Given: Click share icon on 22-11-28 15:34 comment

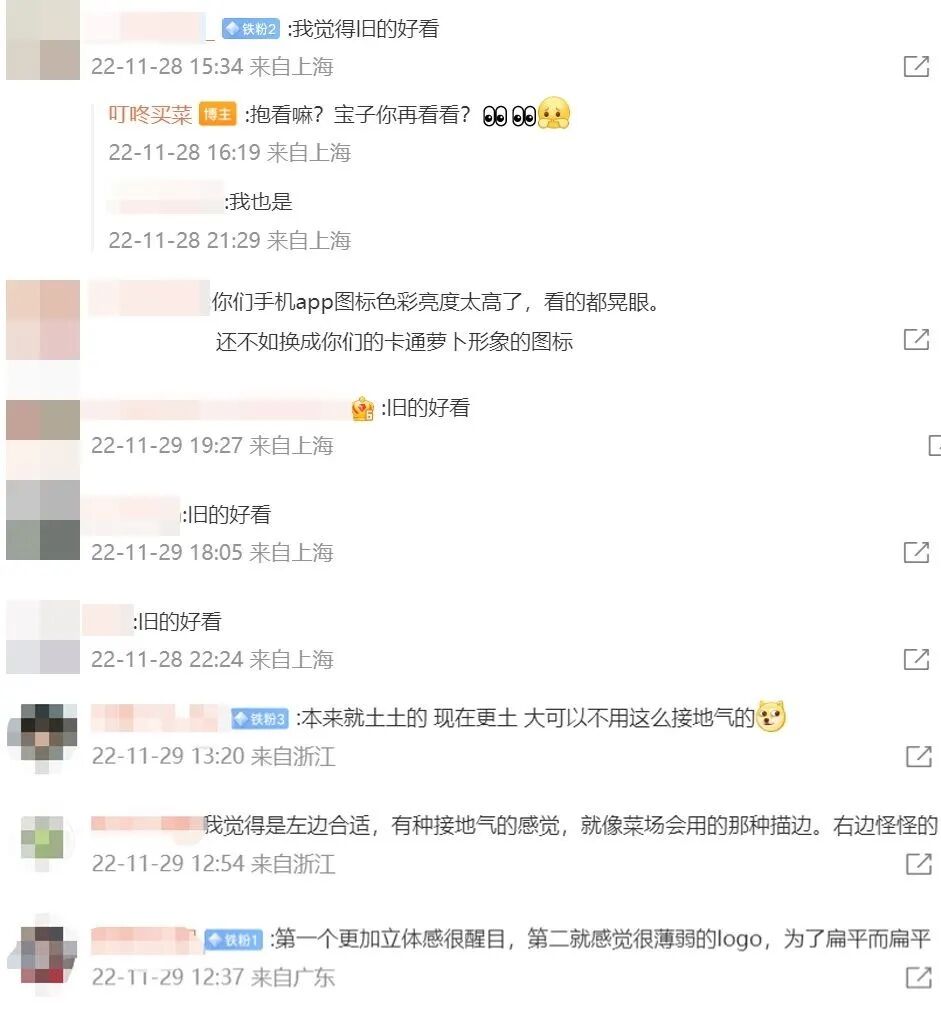Looking at the screenshot, I should tap(916, 66).
